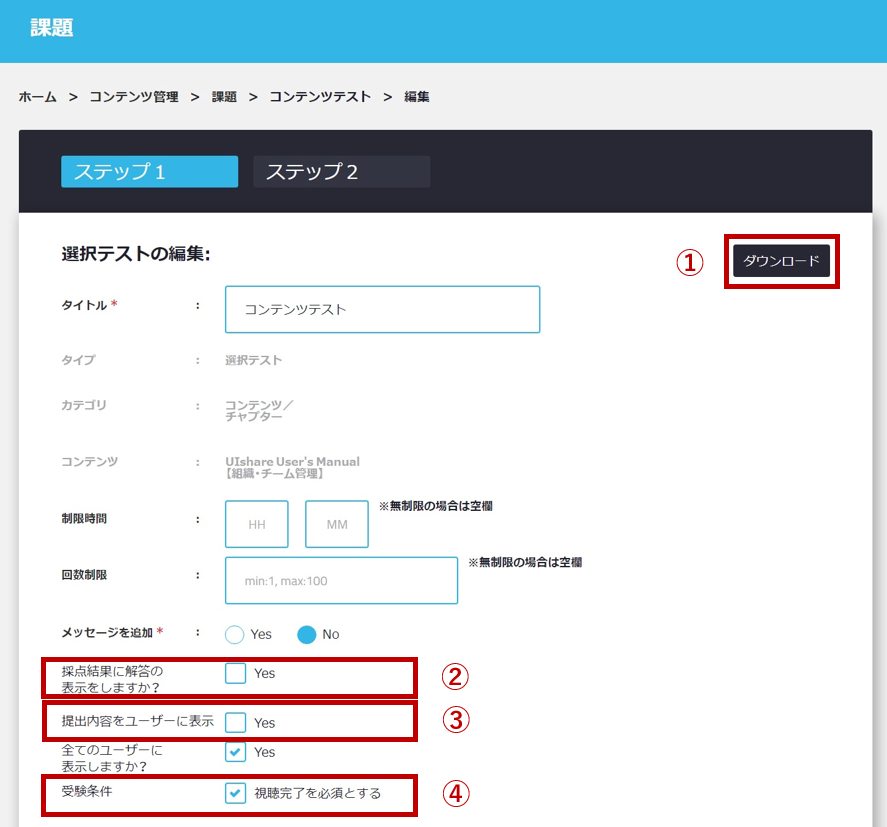This screenshot has width=887, height=827.
Task: Select the ステップ 1 tab
Action: [x=149, y=172]
